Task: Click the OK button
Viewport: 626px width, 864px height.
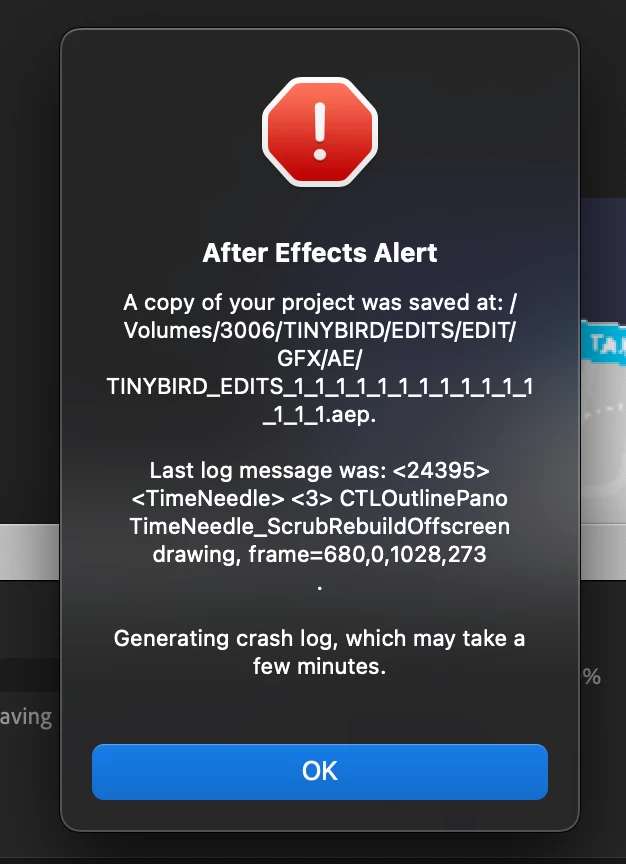Action: click(x=320, y=771)
